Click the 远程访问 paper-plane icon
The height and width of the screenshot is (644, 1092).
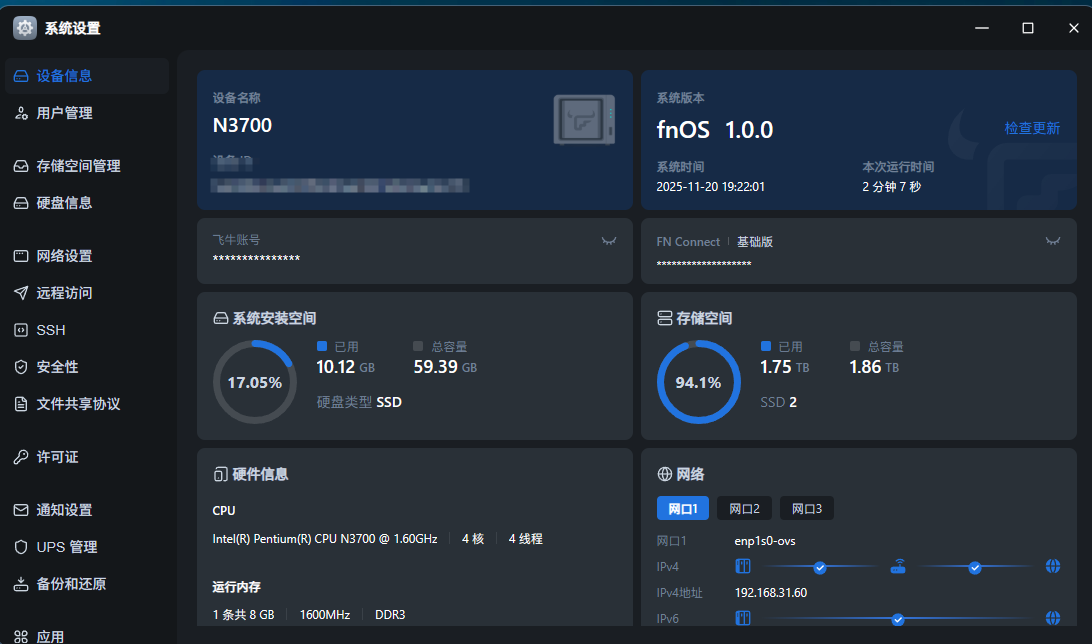coord(21,292)
